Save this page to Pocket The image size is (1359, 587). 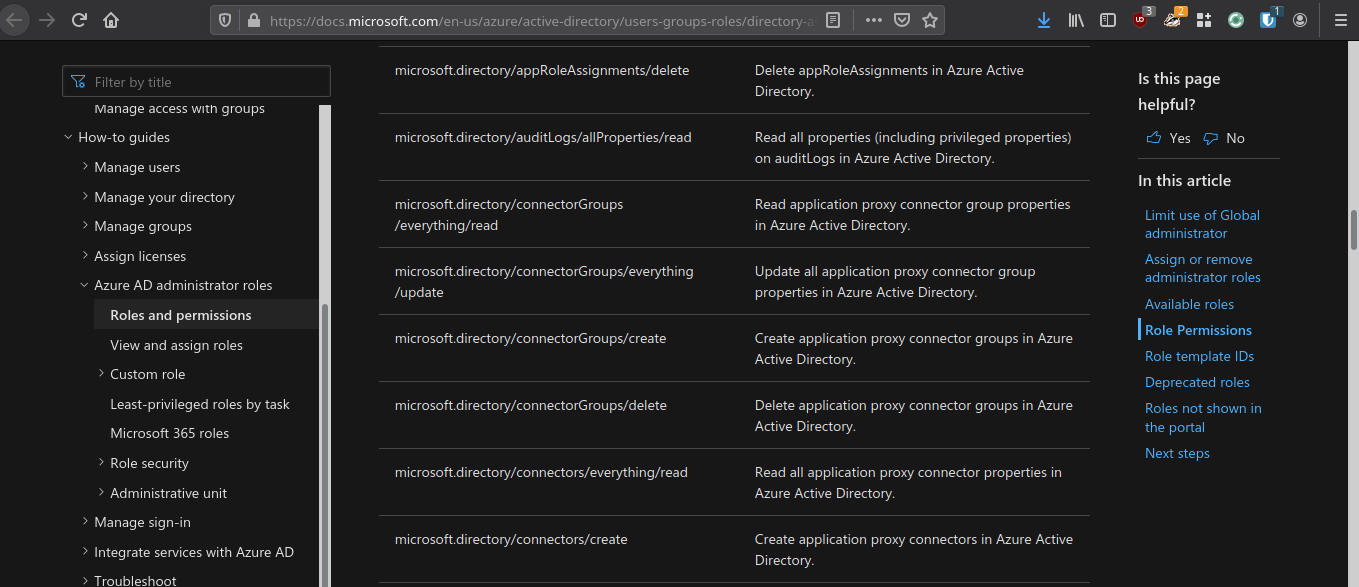902,20
